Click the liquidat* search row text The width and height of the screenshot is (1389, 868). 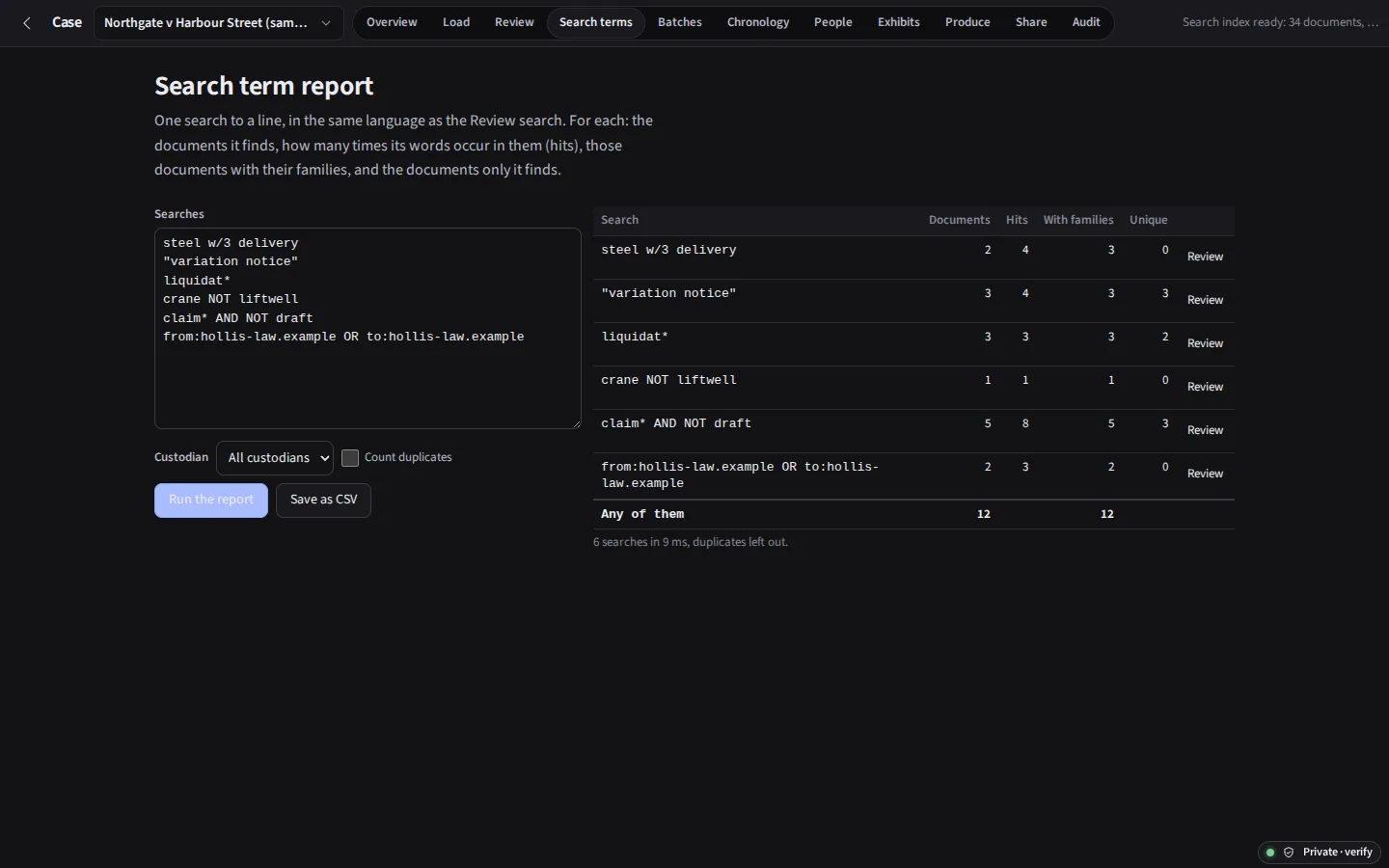tap(635, 337)
